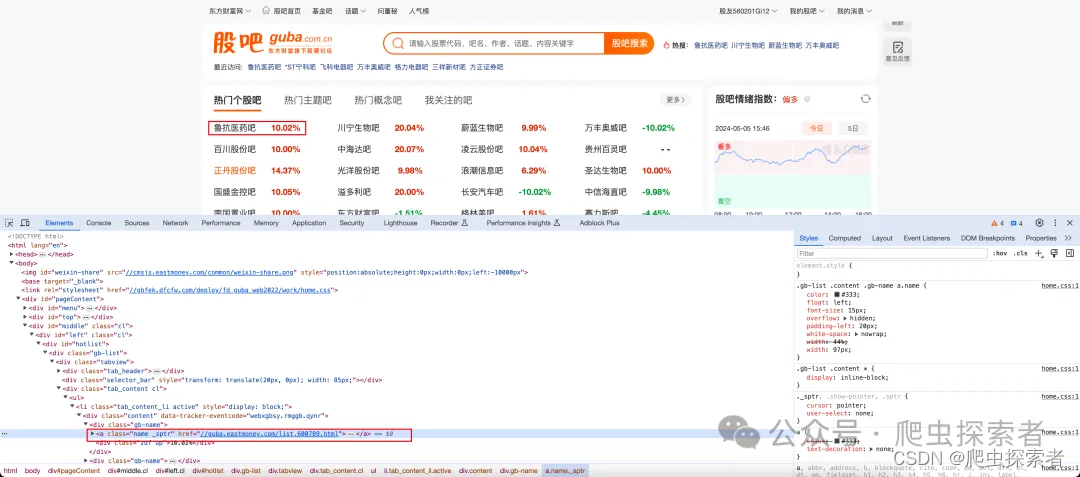Open the 我的股吧 dropdown
Image resolution: width=1080 pixels, height=477 pixels.
tap(807, 11)
